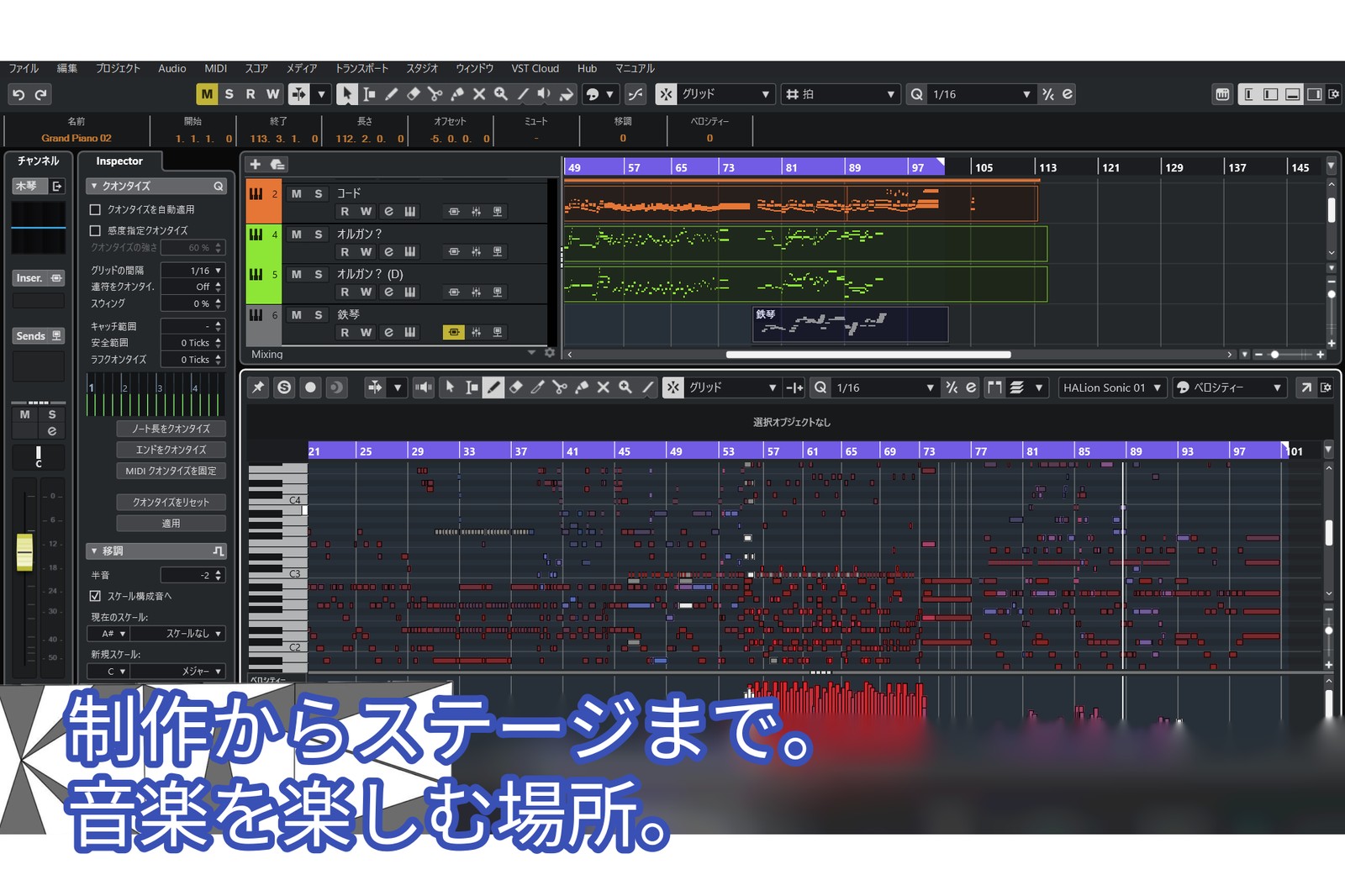Click the yellow channel volume fader
Screen dimensions: 1345x896
24,551
